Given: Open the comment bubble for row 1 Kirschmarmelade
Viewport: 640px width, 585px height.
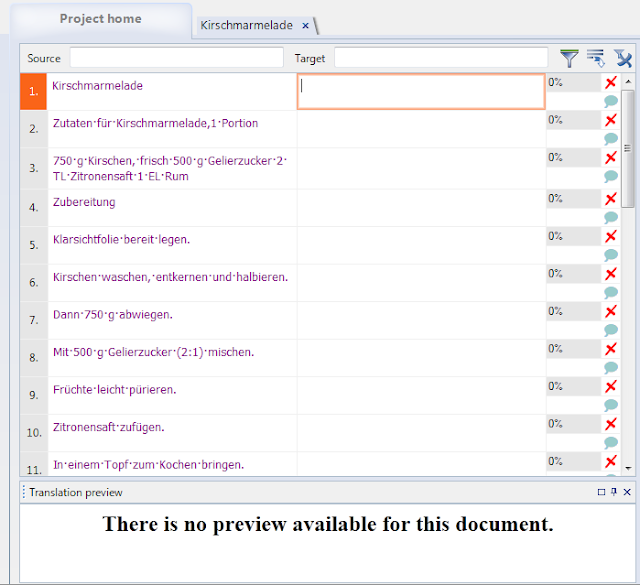Looking at the screenshot, I should (x=611, y=101).
